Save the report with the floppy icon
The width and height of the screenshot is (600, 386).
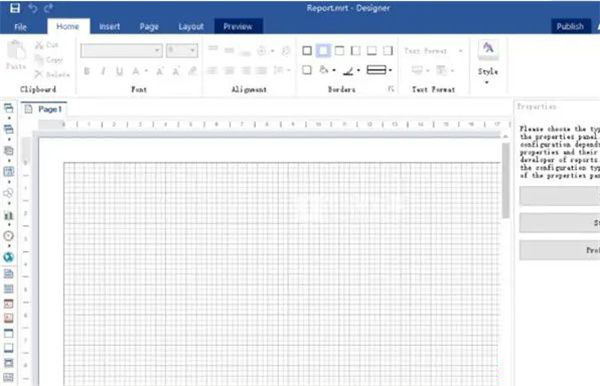(x=15, y=8)
